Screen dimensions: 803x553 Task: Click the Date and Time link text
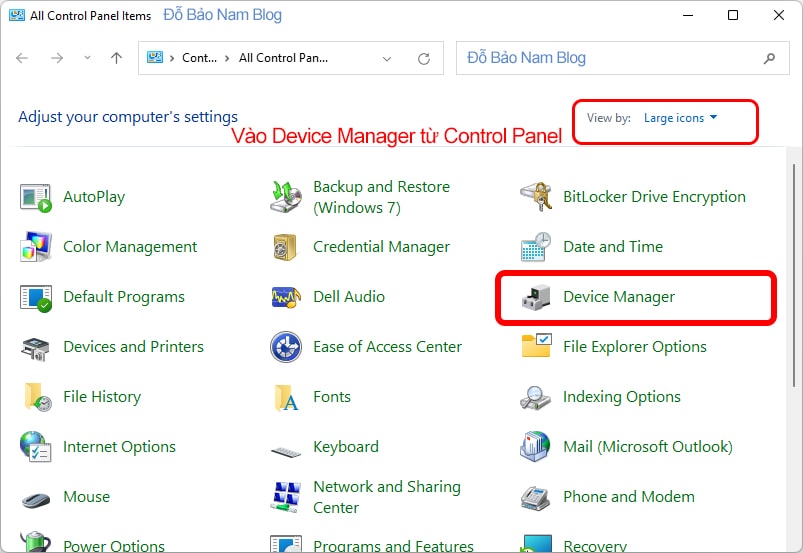click(x=613, y=247)
